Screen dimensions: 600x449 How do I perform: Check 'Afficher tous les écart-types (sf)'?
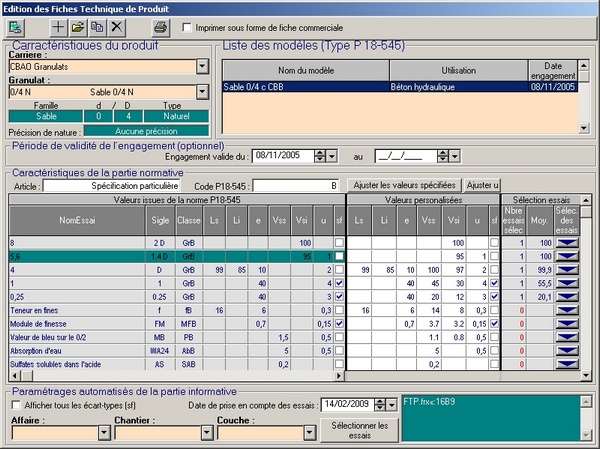(x=15, y=405)
